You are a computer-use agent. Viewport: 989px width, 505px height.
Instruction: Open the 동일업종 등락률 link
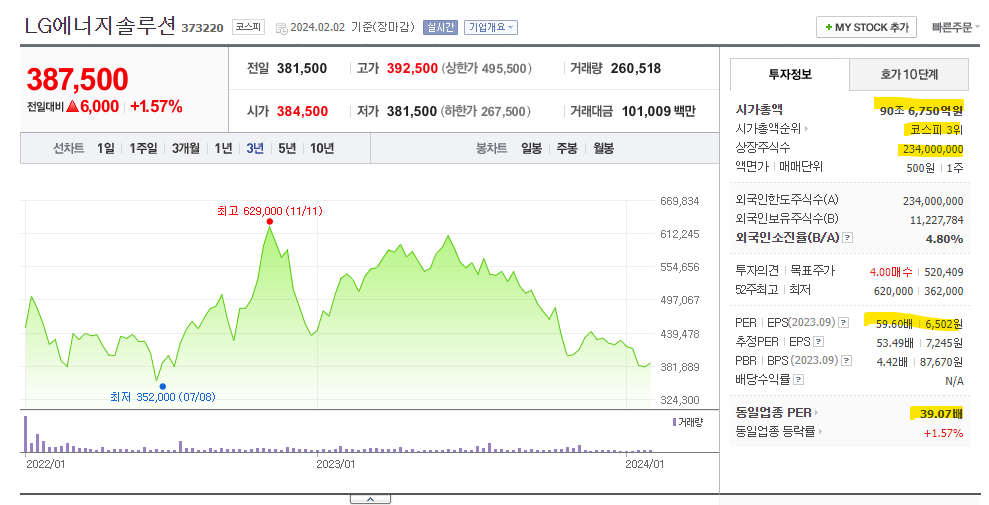[778, 432]
